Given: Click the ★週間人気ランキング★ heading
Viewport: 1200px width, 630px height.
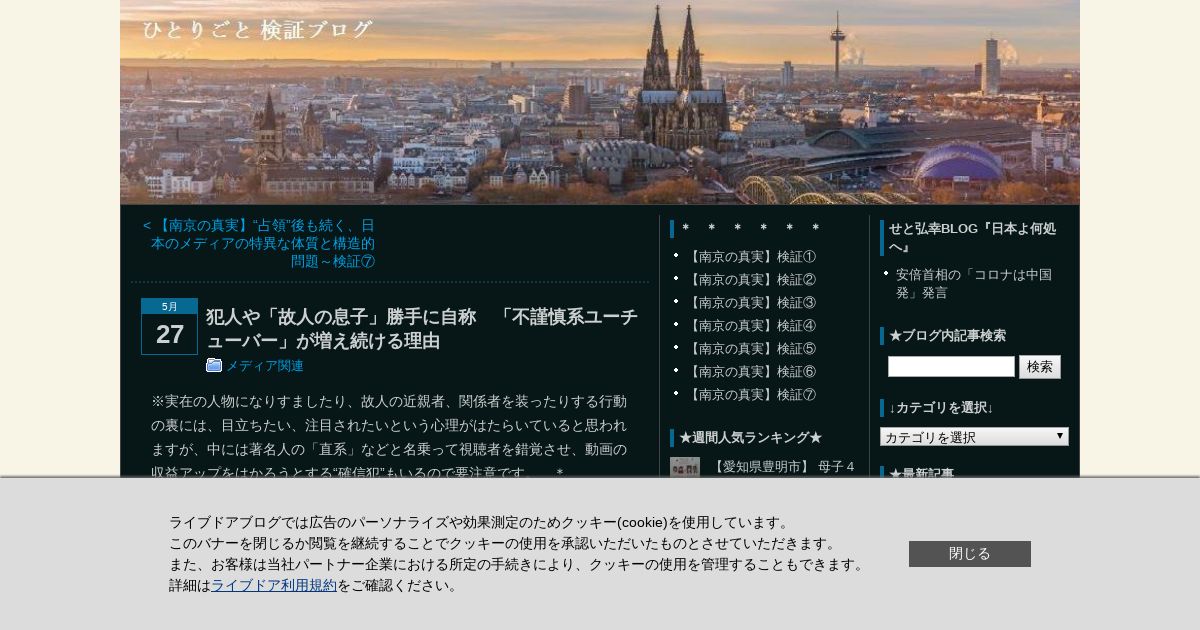Looking at the screenshot, I should pos(750,437).
